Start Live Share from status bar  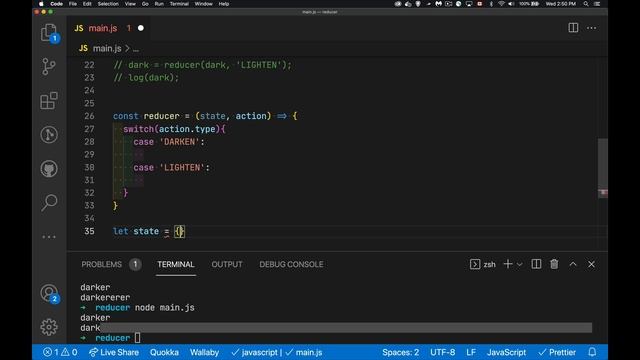pos(114,352)
